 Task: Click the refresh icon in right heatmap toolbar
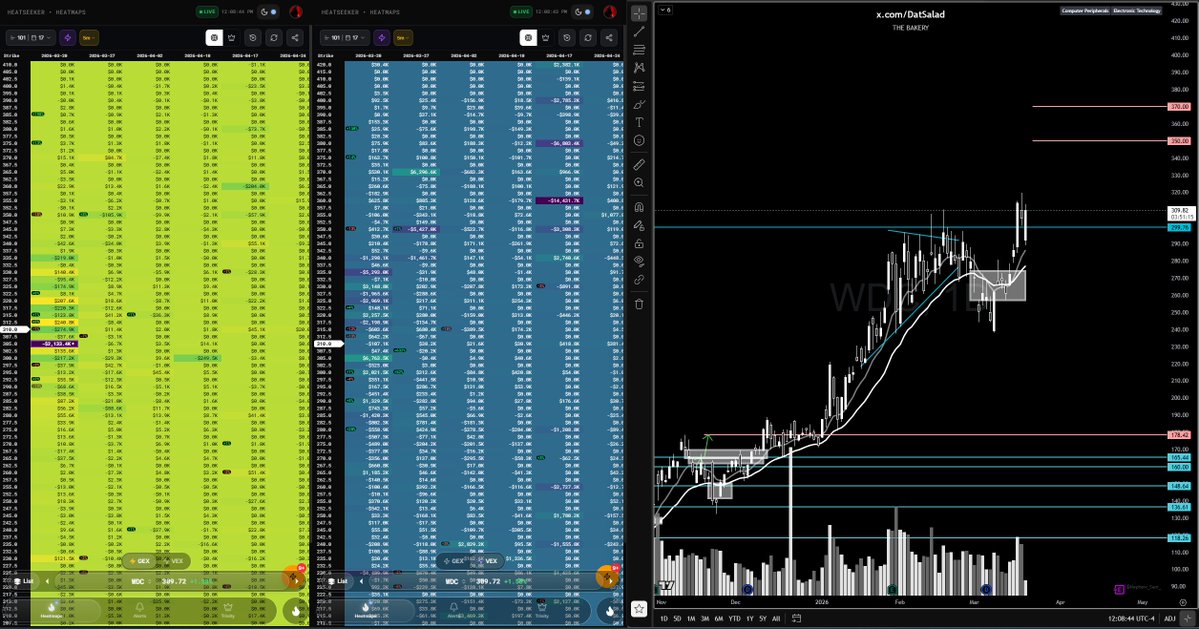tap(587, 37)
